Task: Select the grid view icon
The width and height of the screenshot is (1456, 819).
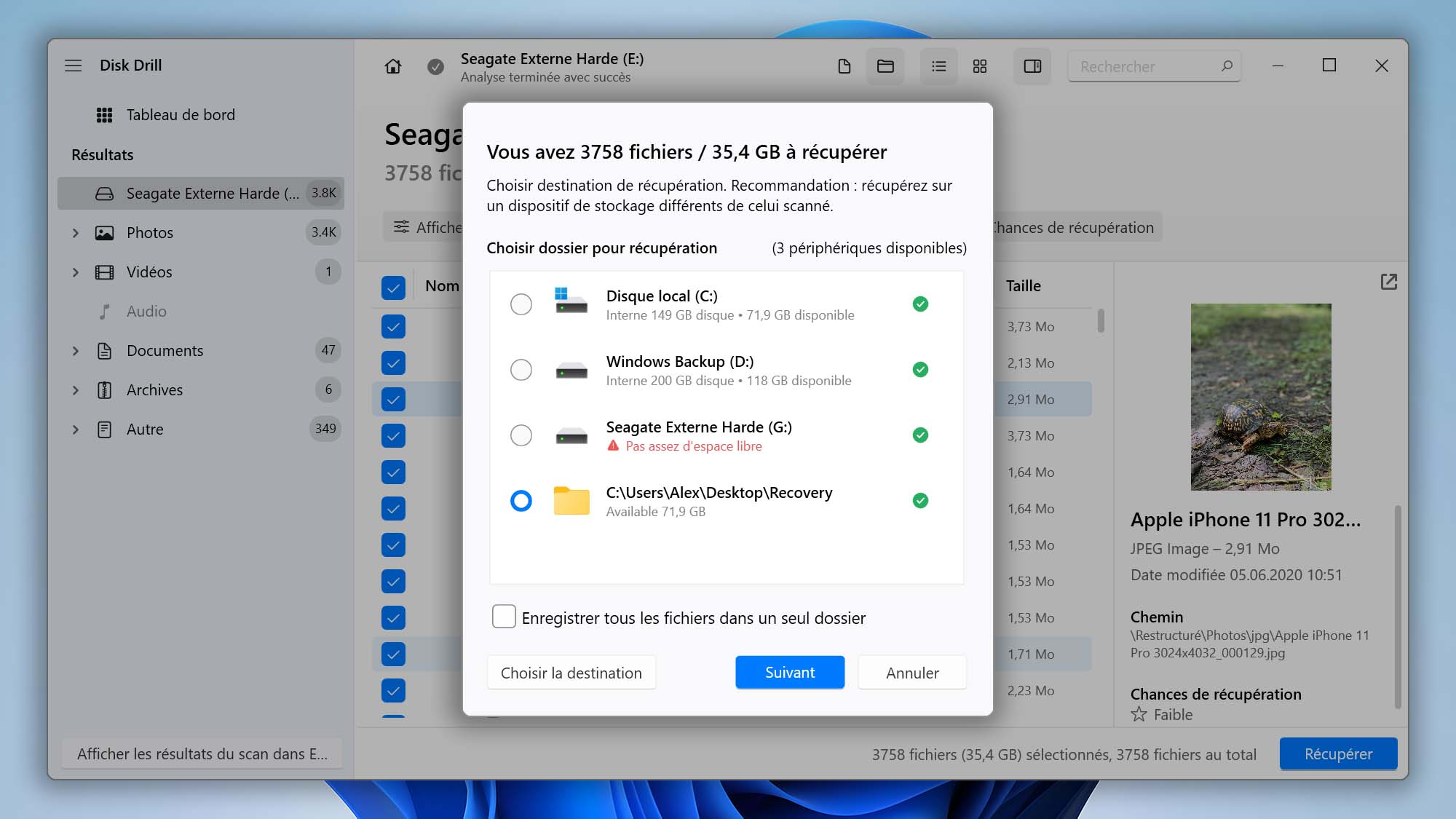Action: point(980,66)
